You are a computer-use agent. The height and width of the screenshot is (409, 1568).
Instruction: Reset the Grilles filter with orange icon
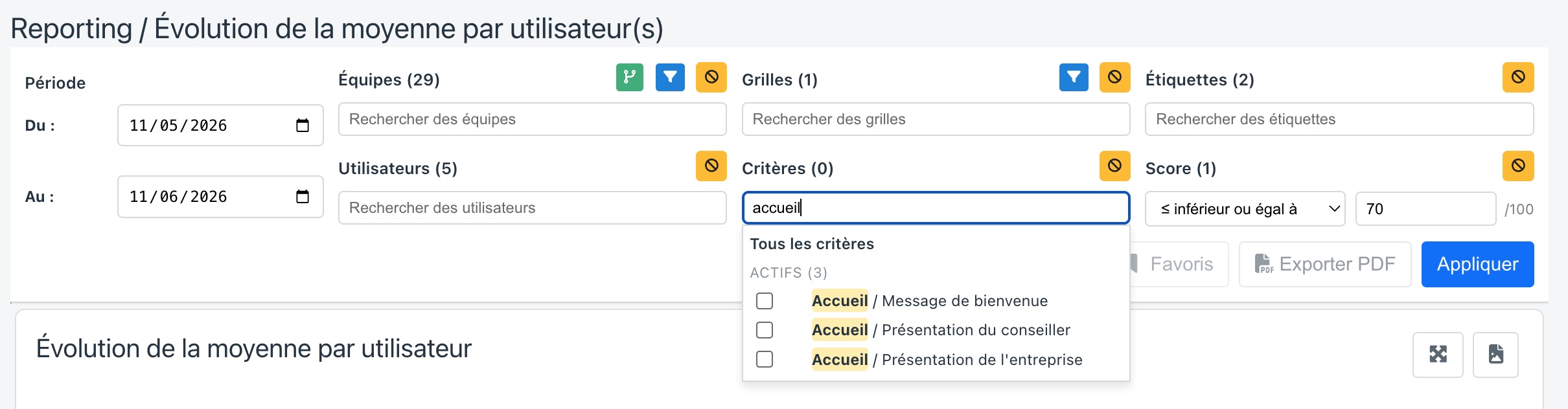pyautogui.click(x=1115, y=78)
